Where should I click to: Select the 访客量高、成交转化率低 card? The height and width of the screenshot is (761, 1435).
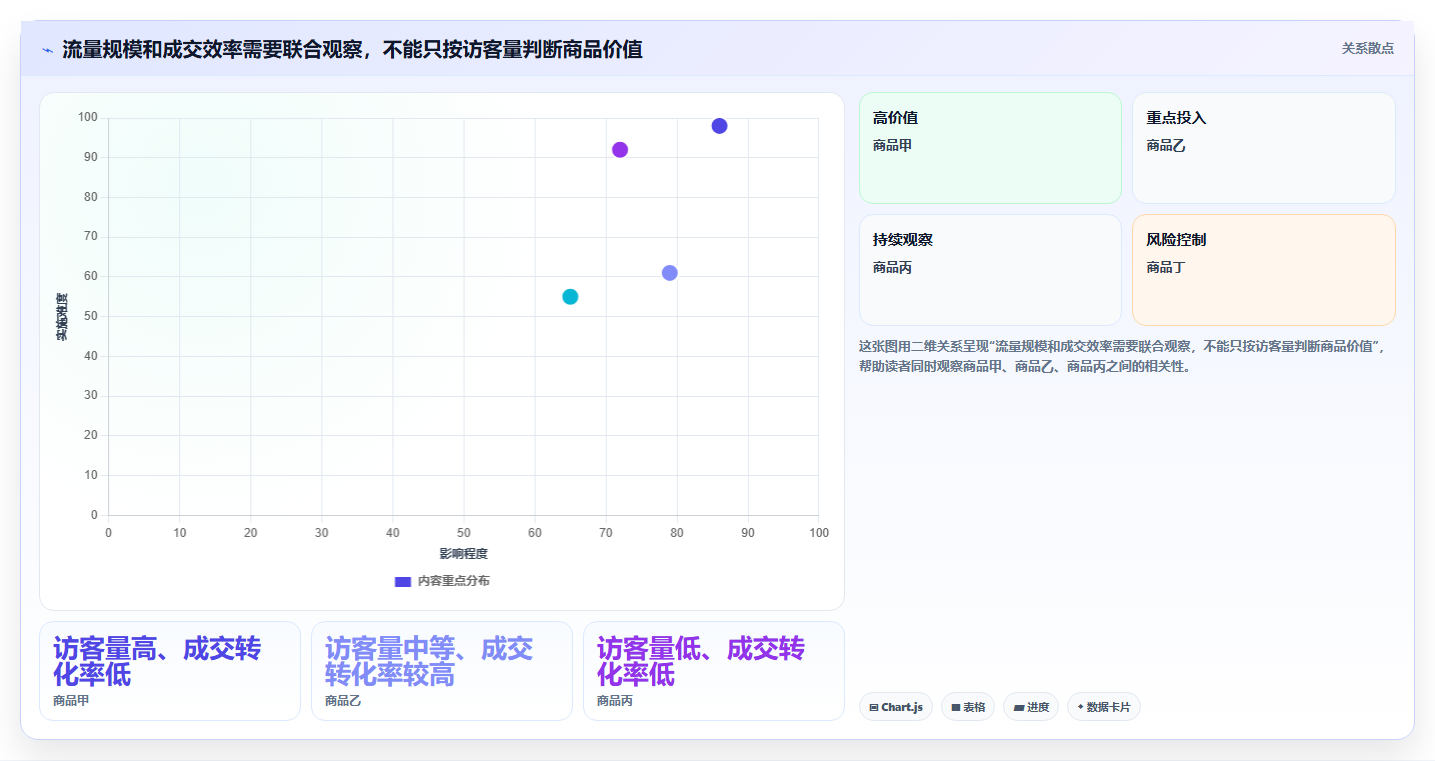pyautogui.click(x=170, y=671)
